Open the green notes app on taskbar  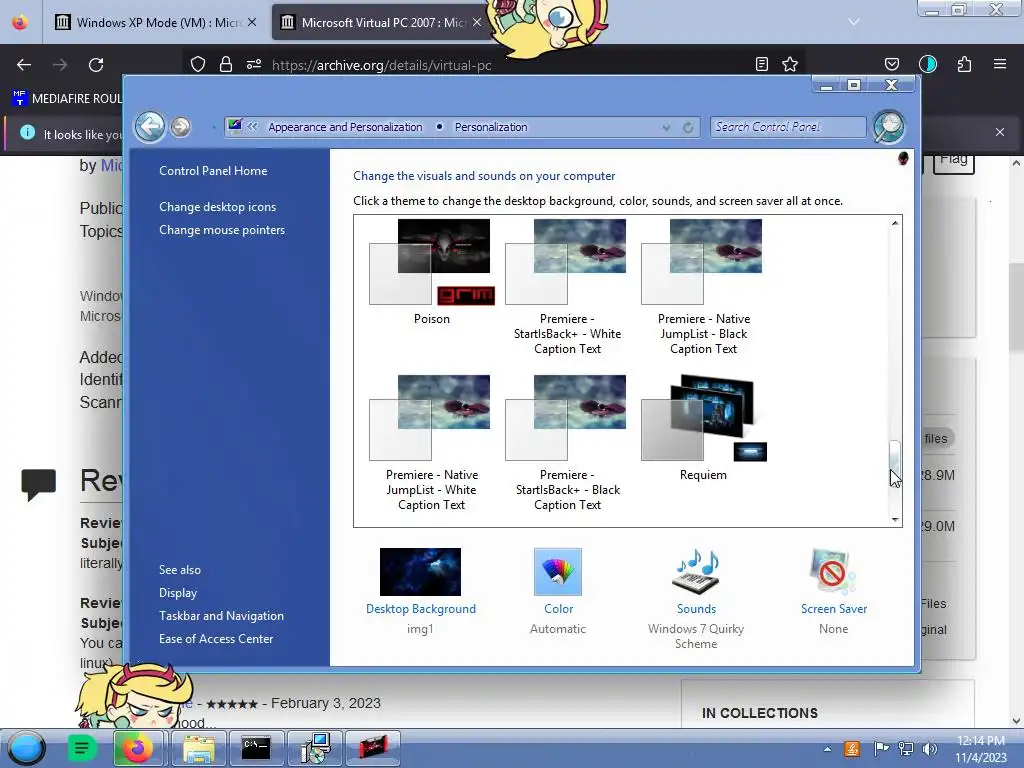point(82,748)
